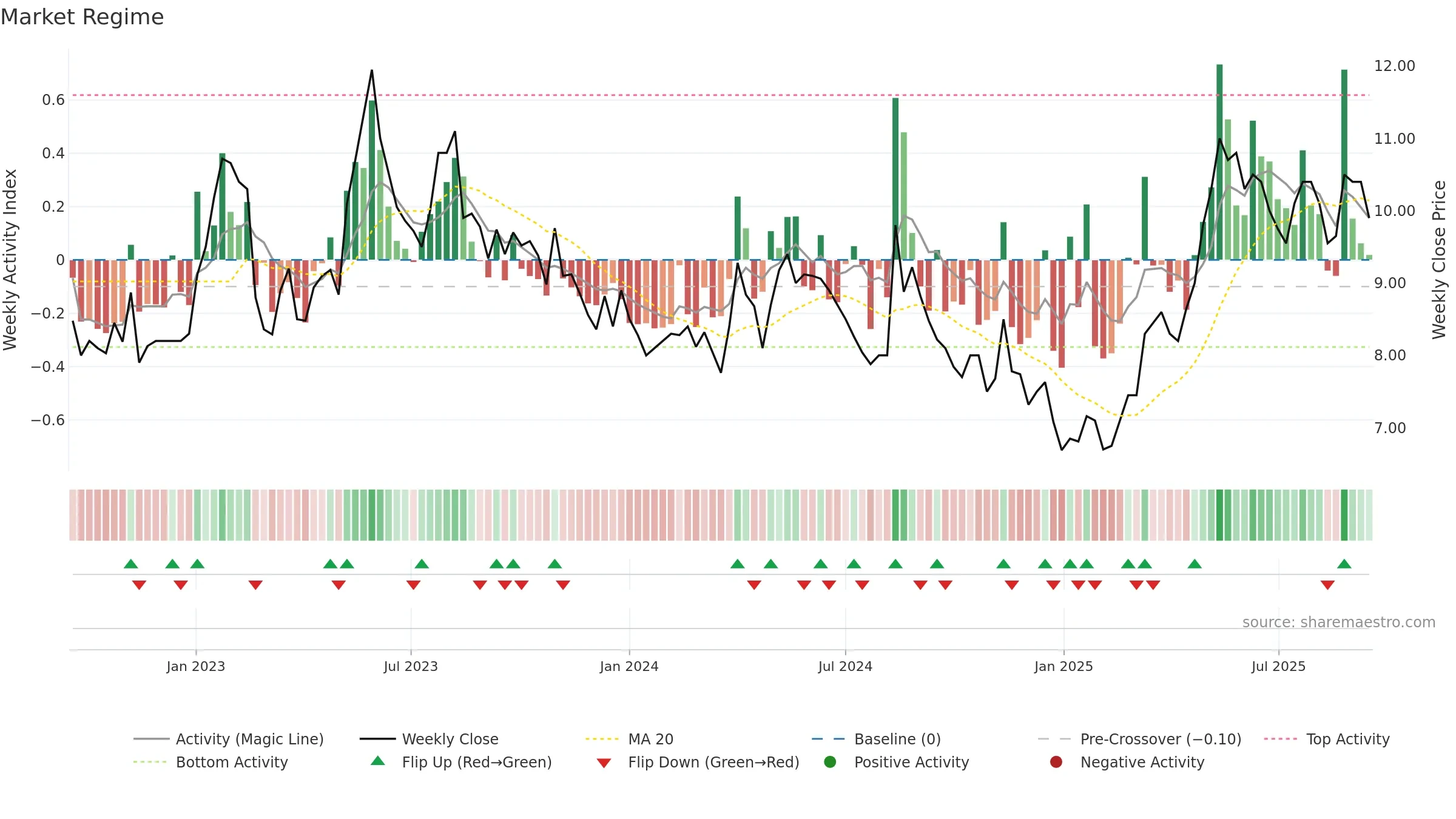This screenshot has height=819, width=1456.
Task: Click the Positive Activity green circle icon
Action: [x=830, y=761]
